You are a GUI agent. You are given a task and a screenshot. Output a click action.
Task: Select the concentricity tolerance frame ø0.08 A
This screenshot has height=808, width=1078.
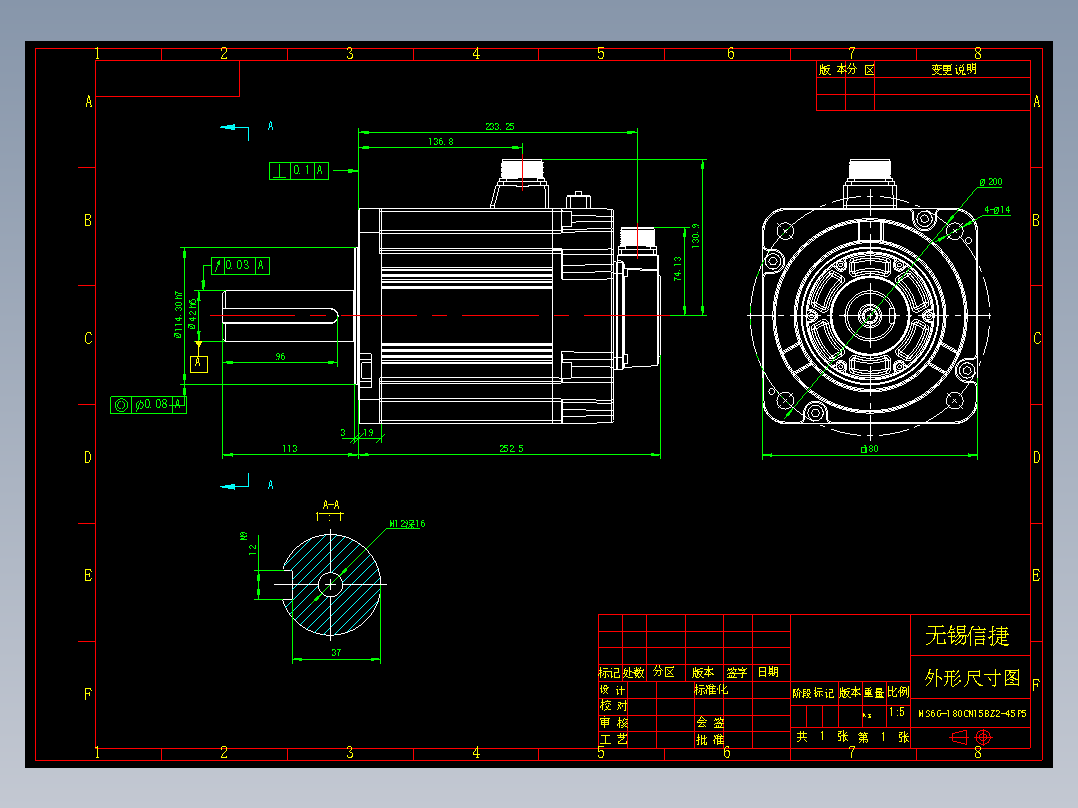[148, 404]
